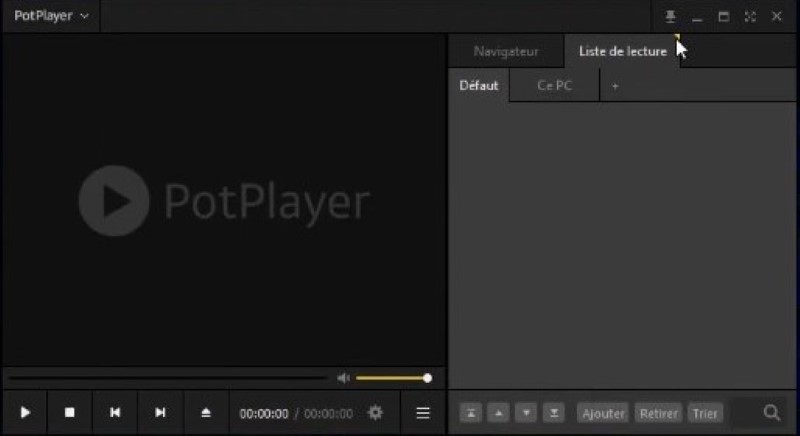The width and height of the screenshot is (800, 436).
Task: Open the Ce PC playlist tab
Action: coord(554,86)
